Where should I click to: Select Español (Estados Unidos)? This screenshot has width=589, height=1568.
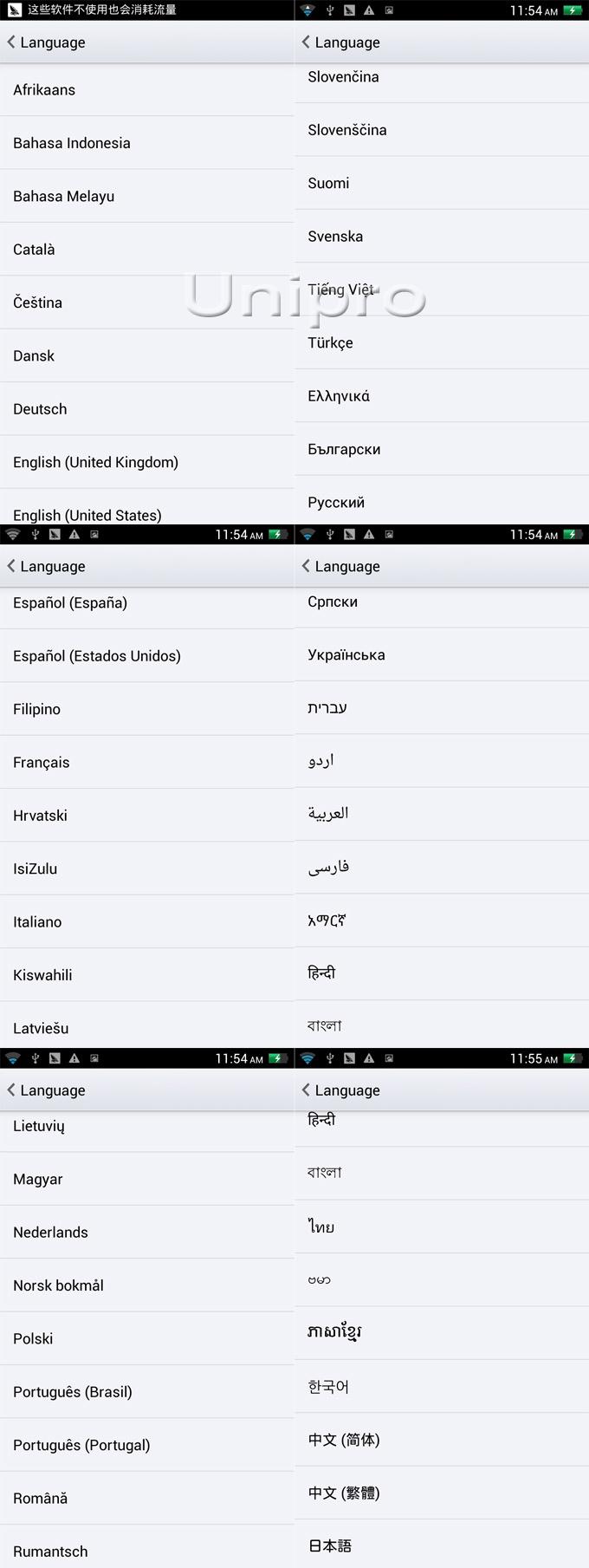point(147,656)
